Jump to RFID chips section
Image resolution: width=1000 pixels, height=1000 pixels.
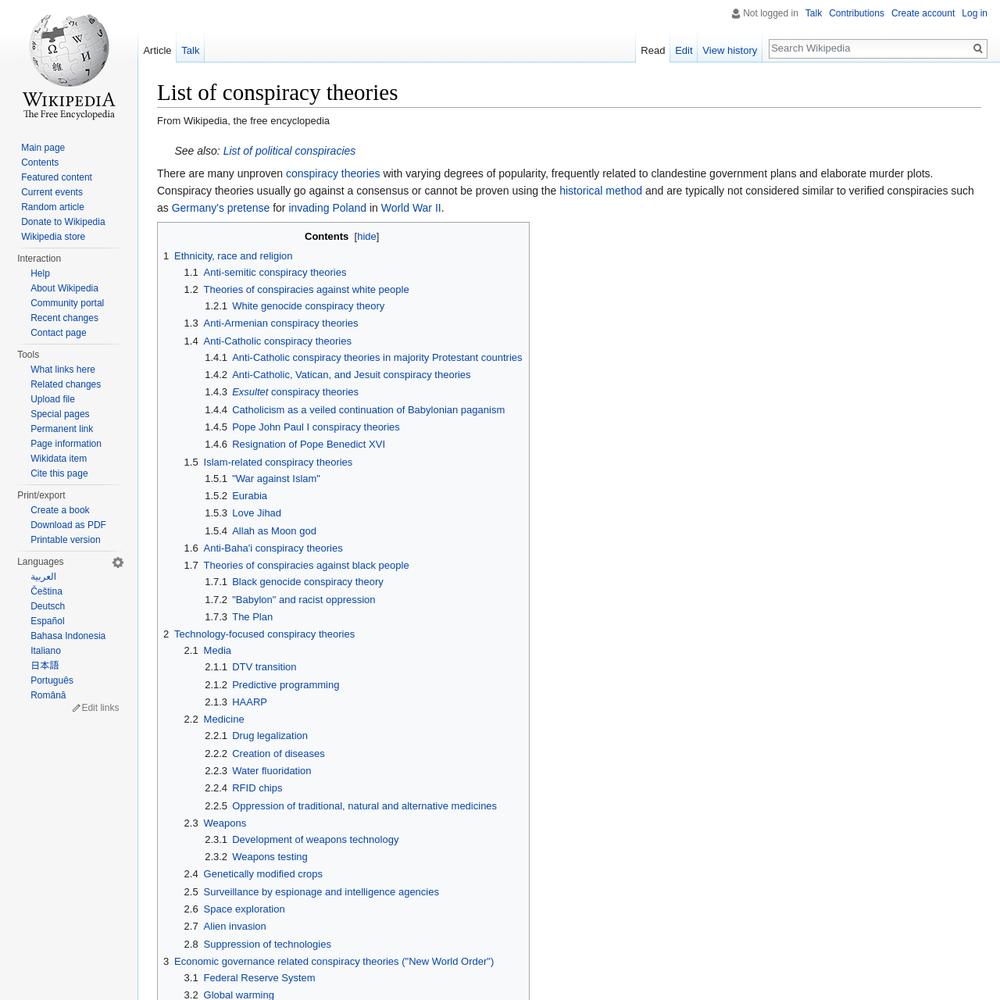[x=257, y=788]
